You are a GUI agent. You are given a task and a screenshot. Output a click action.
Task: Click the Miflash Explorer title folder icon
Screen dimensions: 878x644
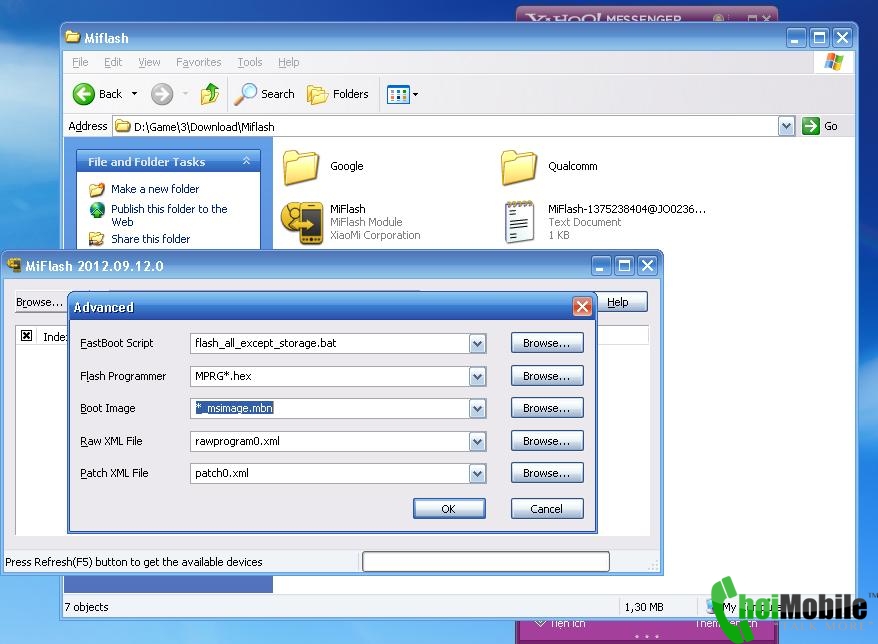72,37
